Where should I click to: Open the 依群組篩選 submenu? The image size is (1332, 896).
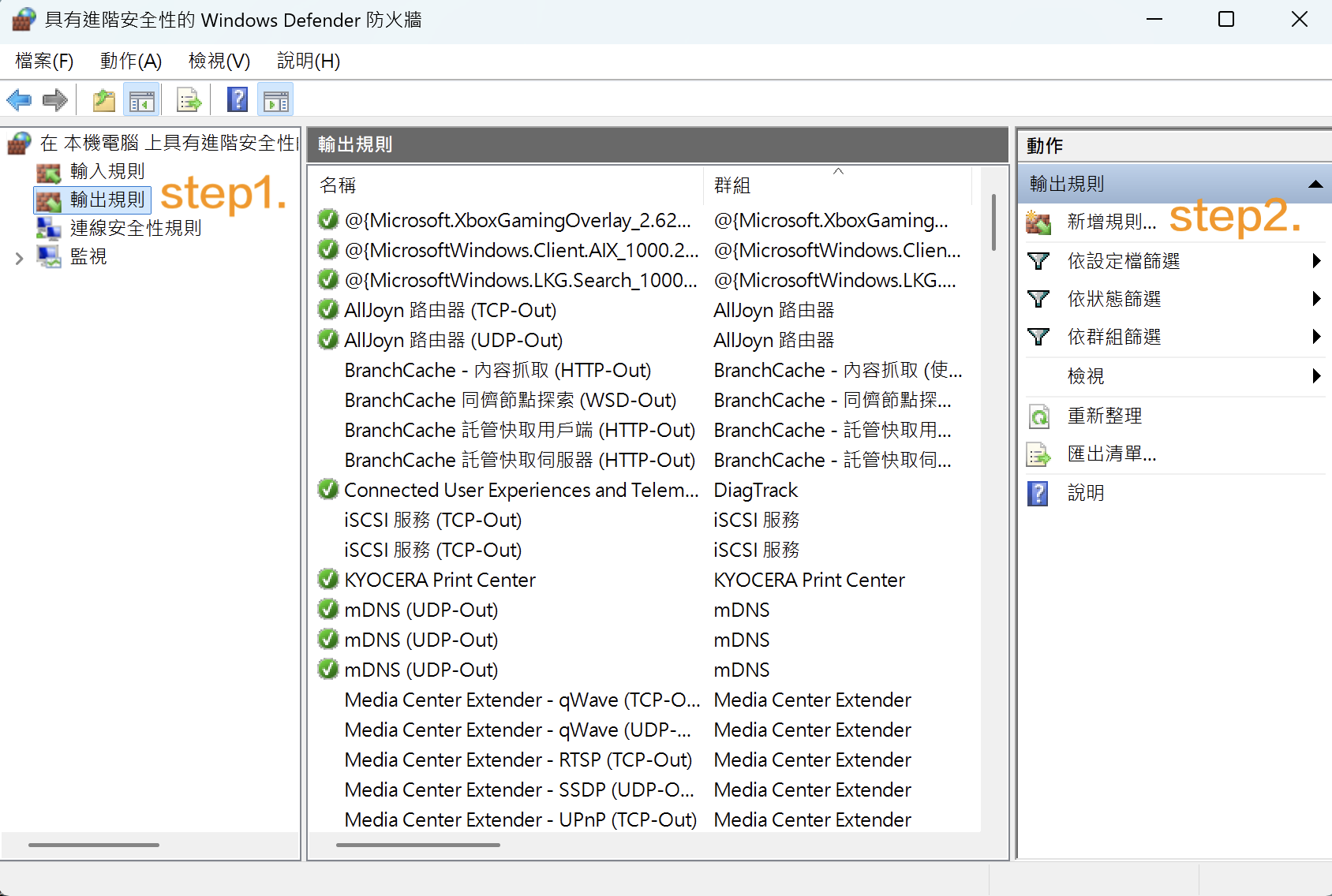click(x=1114, y=337)
